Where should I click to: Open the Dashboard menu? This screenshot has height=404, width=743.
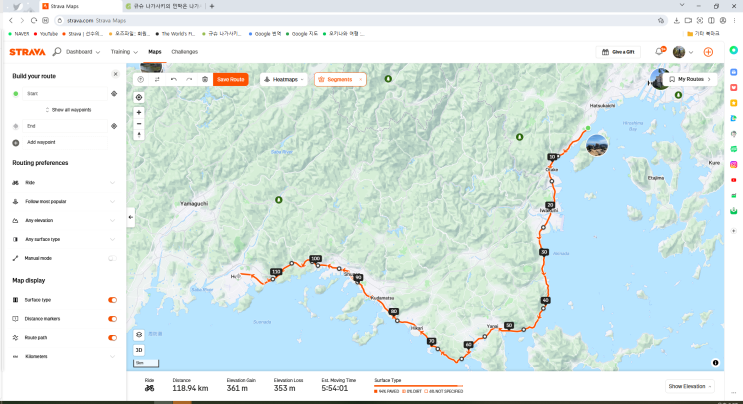coord(83,52)
